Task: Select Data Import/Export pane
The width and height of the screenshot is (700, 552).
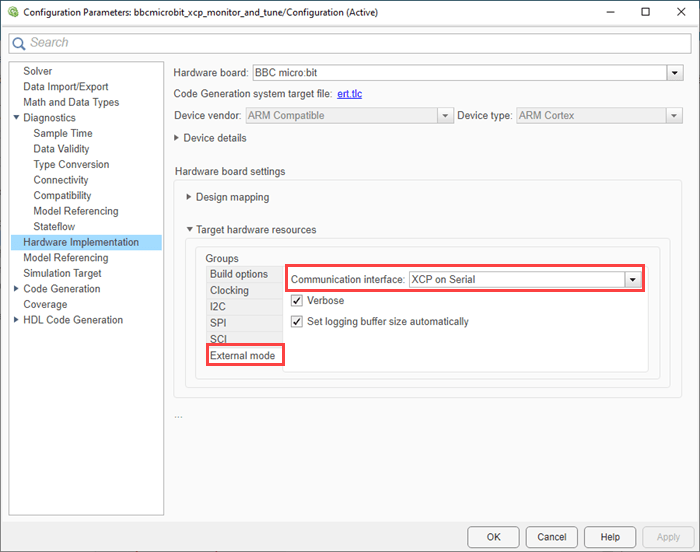Action: click(66, 87)
